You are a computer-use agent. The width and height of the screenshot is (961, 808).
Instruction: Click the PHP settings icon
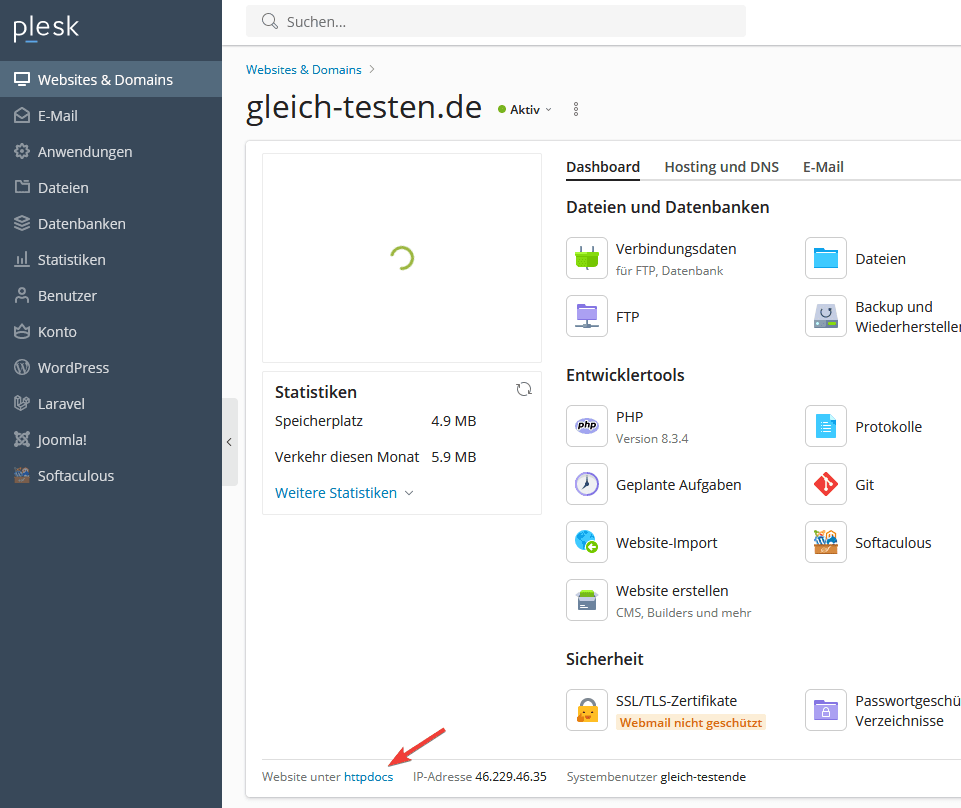pyautogui.click(x=586, y=426)
